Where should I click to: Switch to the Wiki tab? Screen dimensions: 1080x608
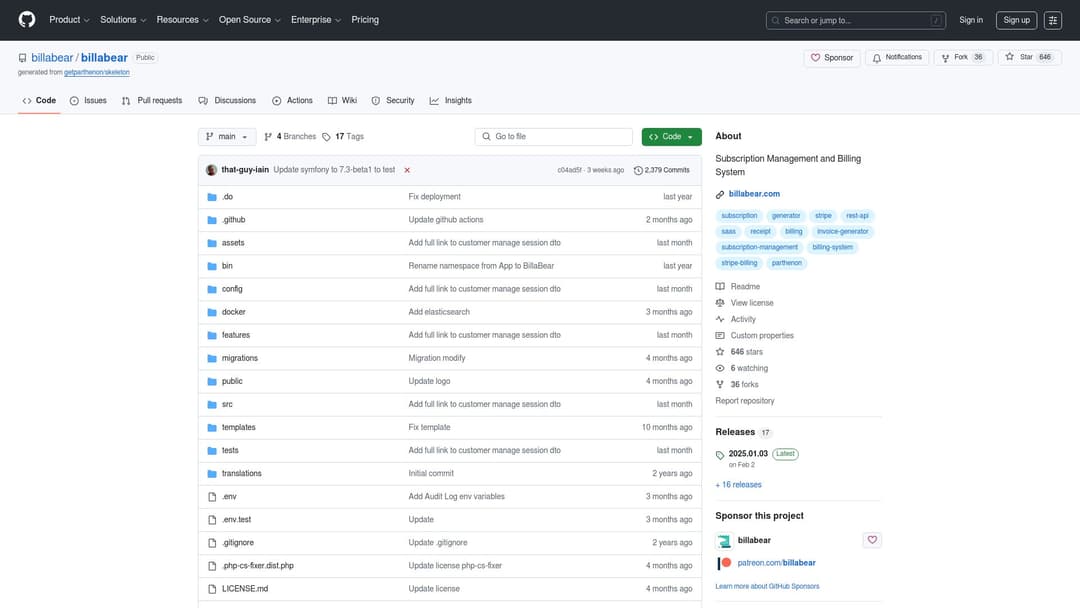(x=342, y=101)
